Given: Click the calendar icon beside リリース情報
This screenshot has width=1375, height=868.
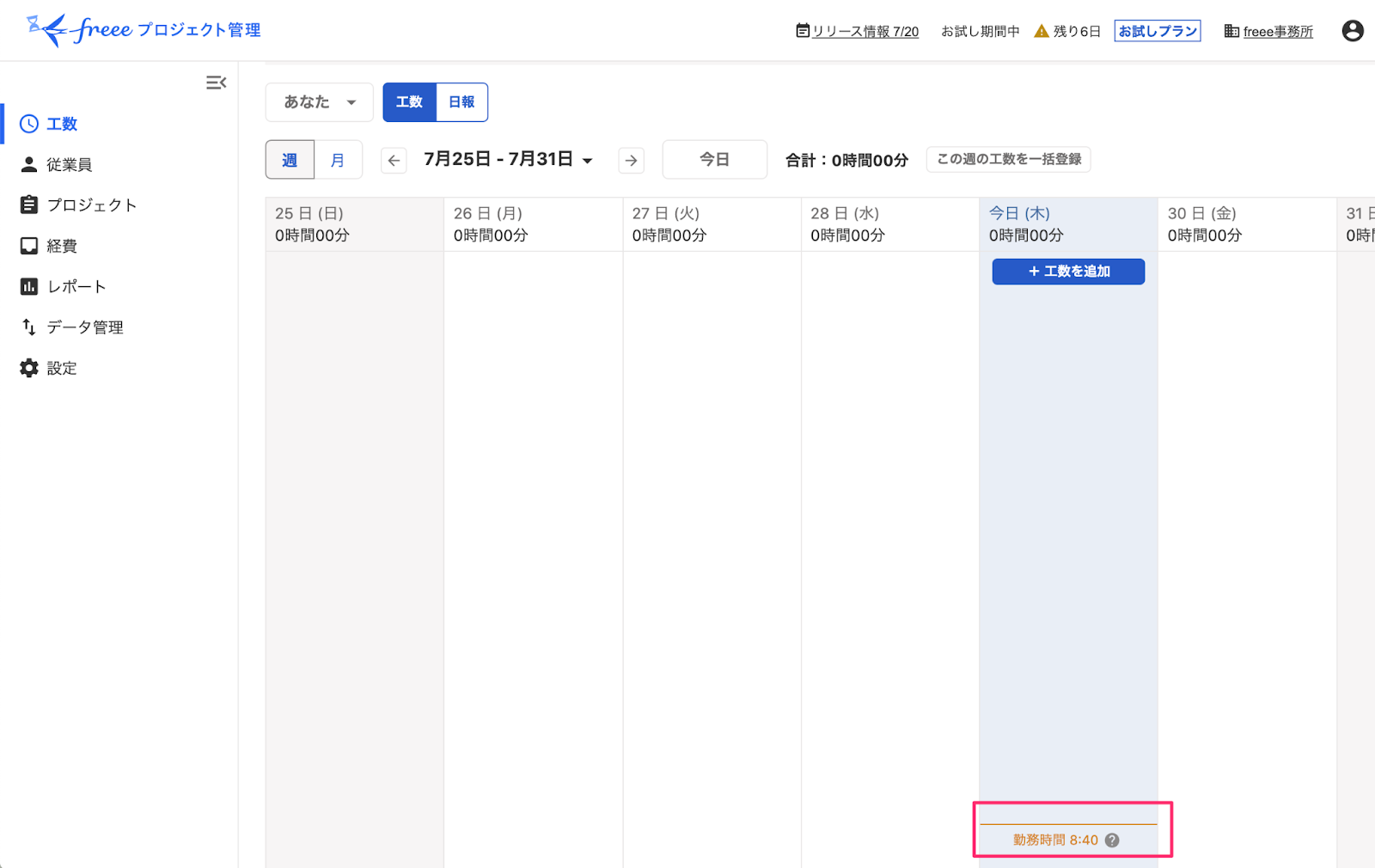Looking at the screenshot, I should click(803, 31).
